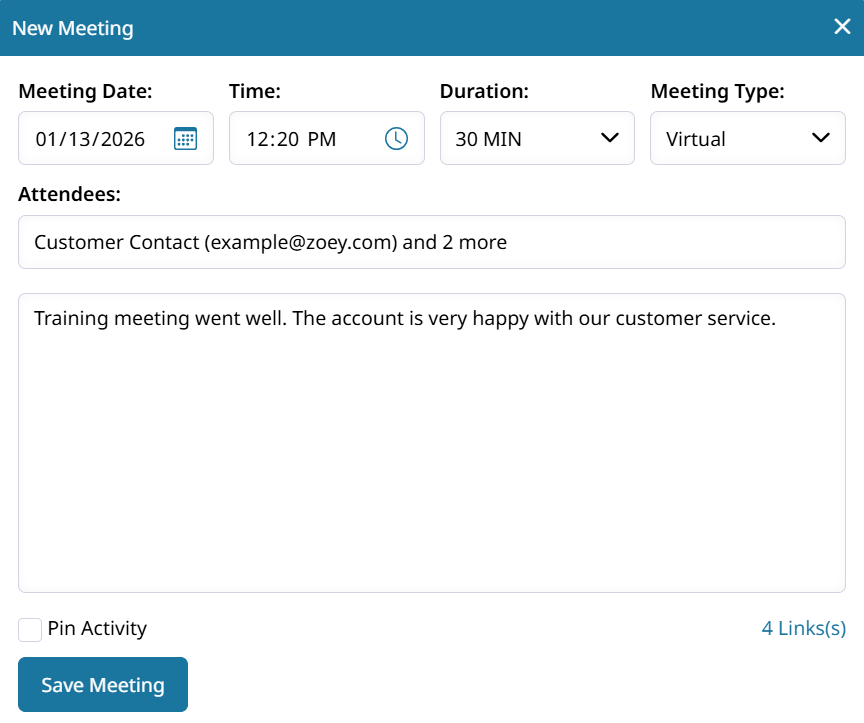Image resolution: width=864 pixels, height=723 pixels.
Task: Click the Attendees field with Customer Contact
Action: tap(432, 242)
